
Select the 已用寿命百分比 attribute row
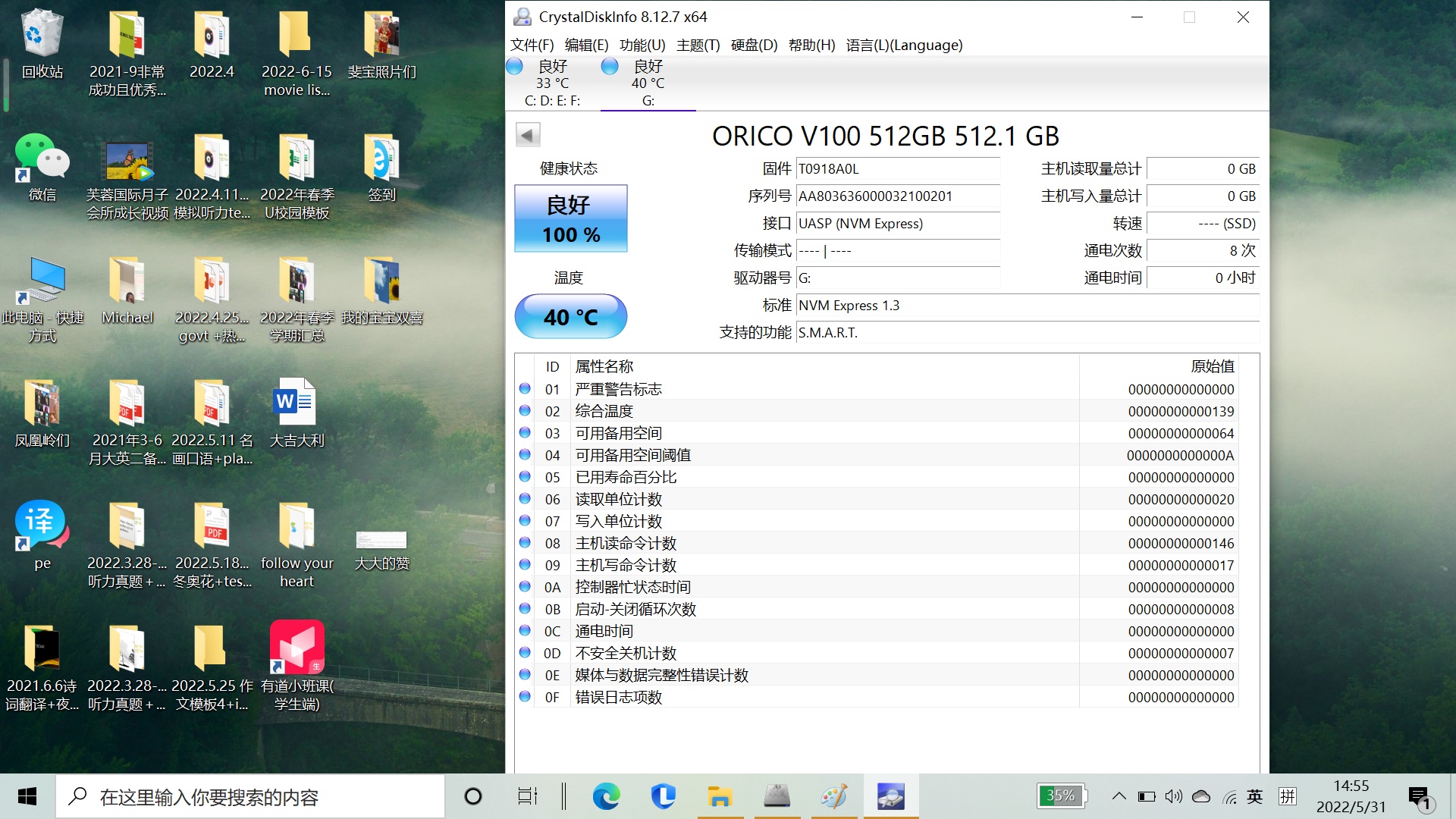click(x=877, y=477)
